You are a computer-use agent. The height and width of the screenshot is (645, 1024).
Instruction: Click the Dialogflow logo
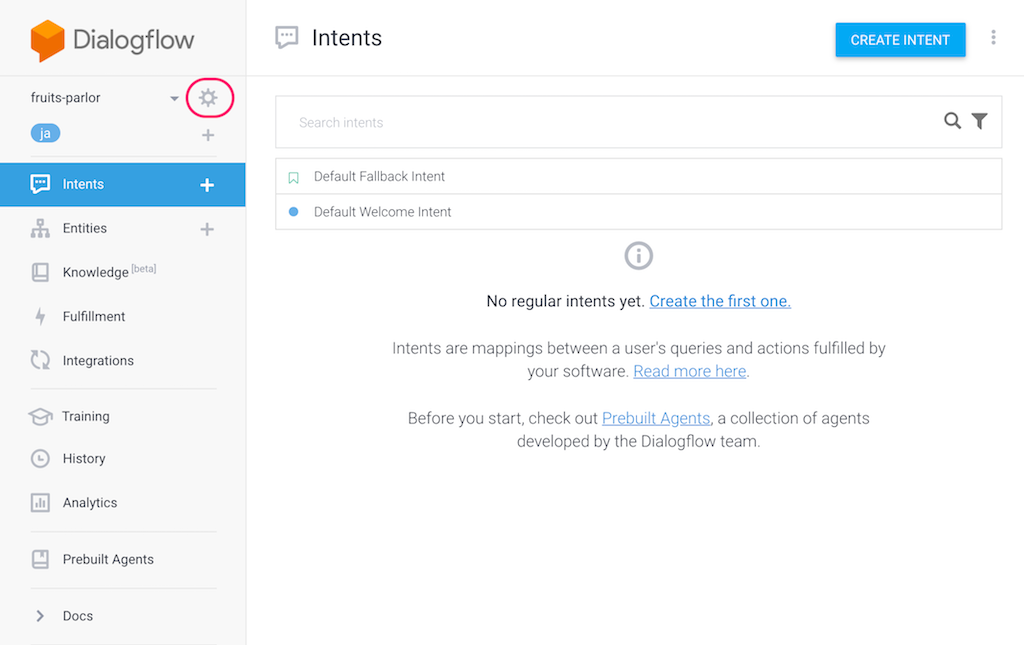112,40
